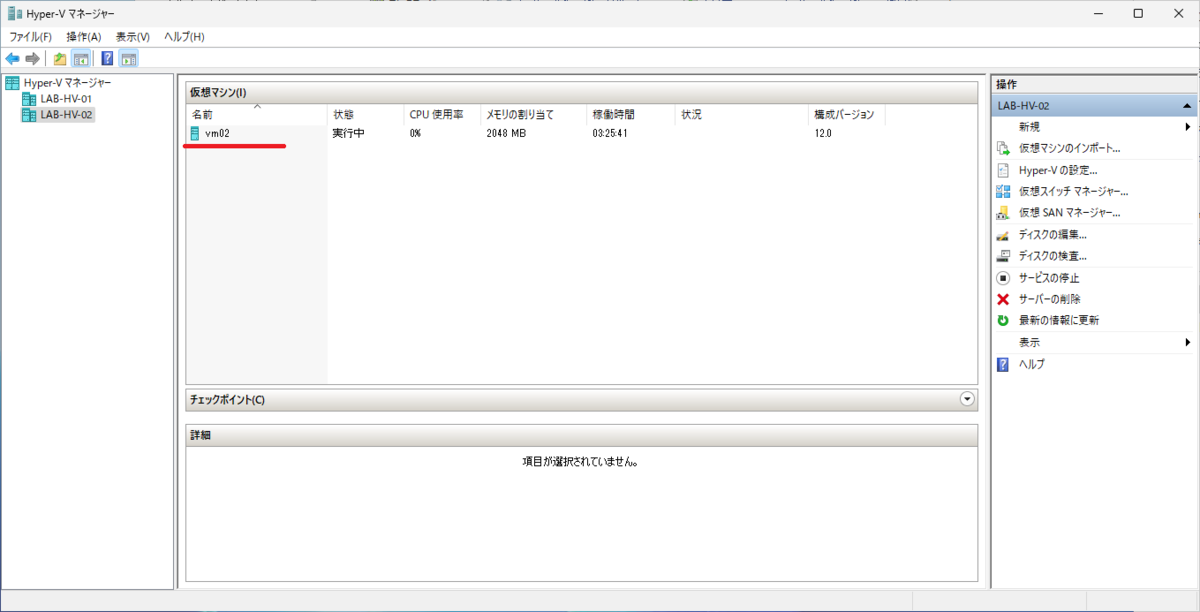Toggle the action pane toolbar icon
1200x612 pixels.
coord(128,58)
